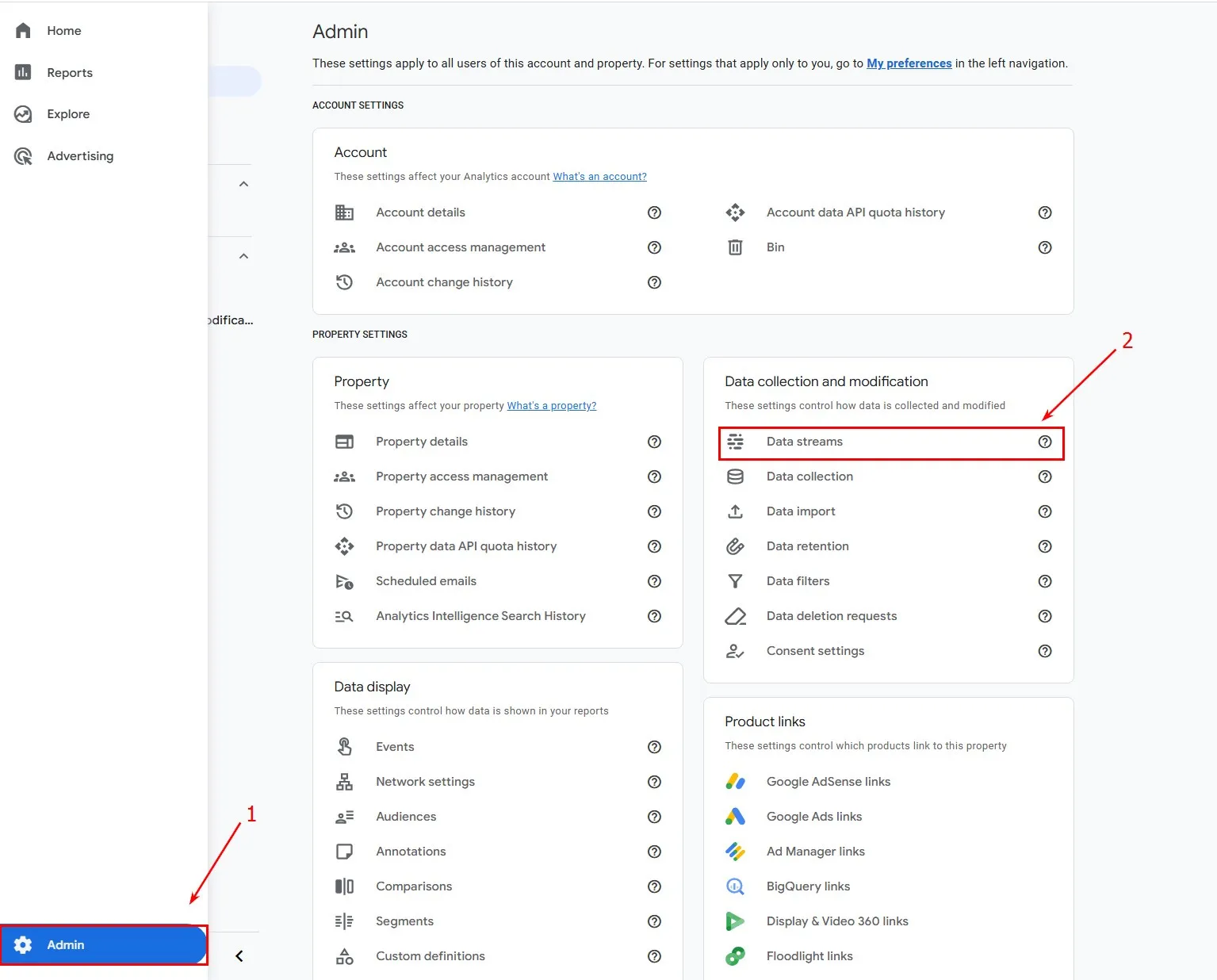Click the BigQuery links icon

735,886
